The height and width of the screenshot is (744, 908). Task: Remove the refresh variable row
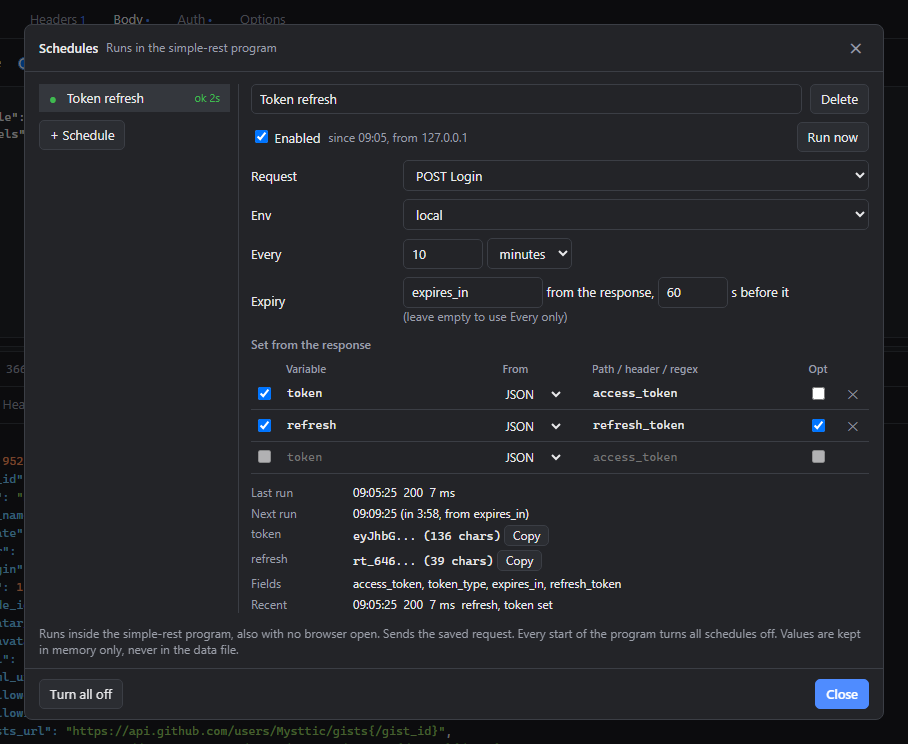click(852, 426)
